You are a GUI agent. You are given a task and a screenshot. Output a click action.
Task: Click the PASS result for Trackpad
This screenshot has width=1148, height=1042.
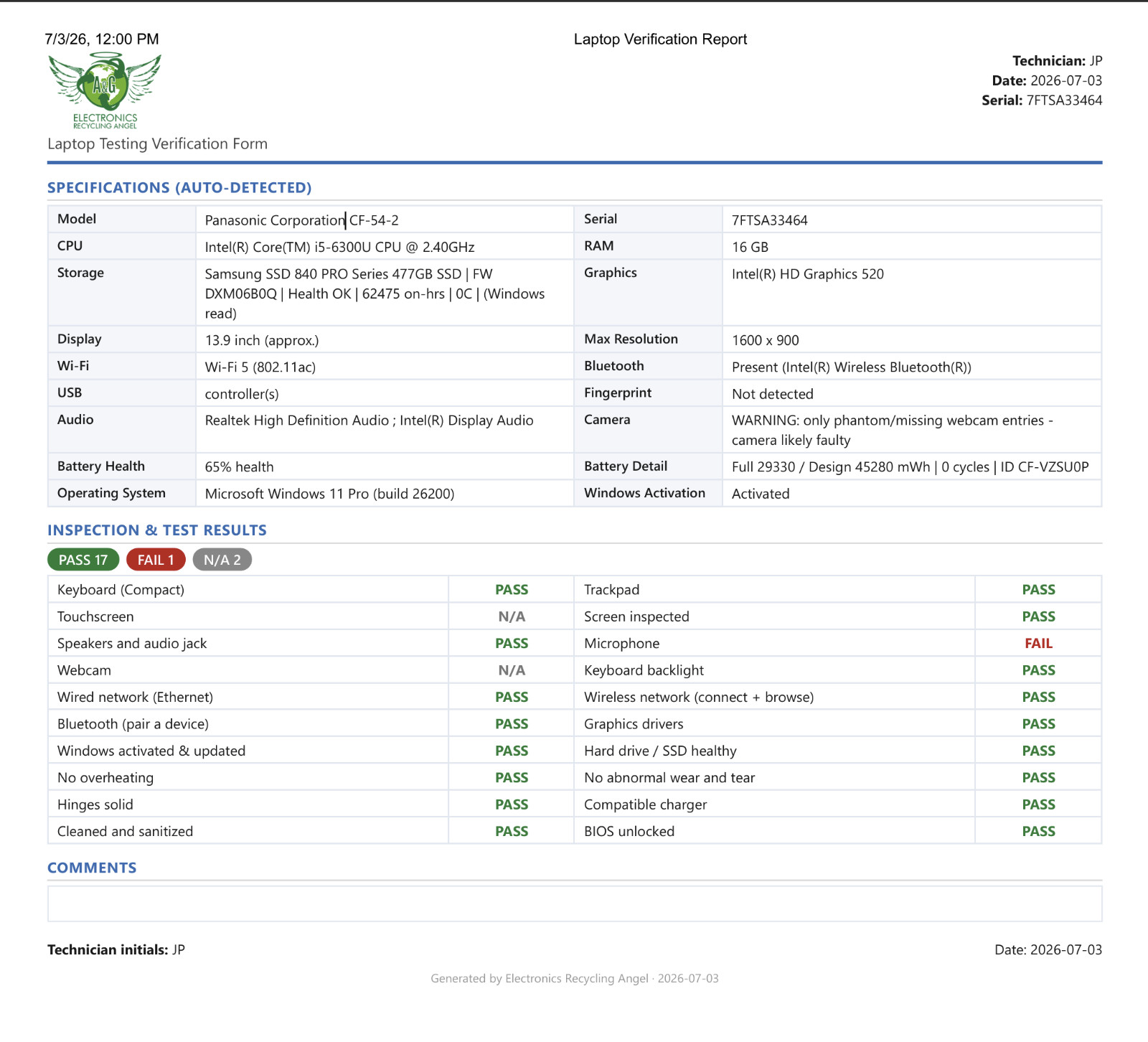point(1038,590)
